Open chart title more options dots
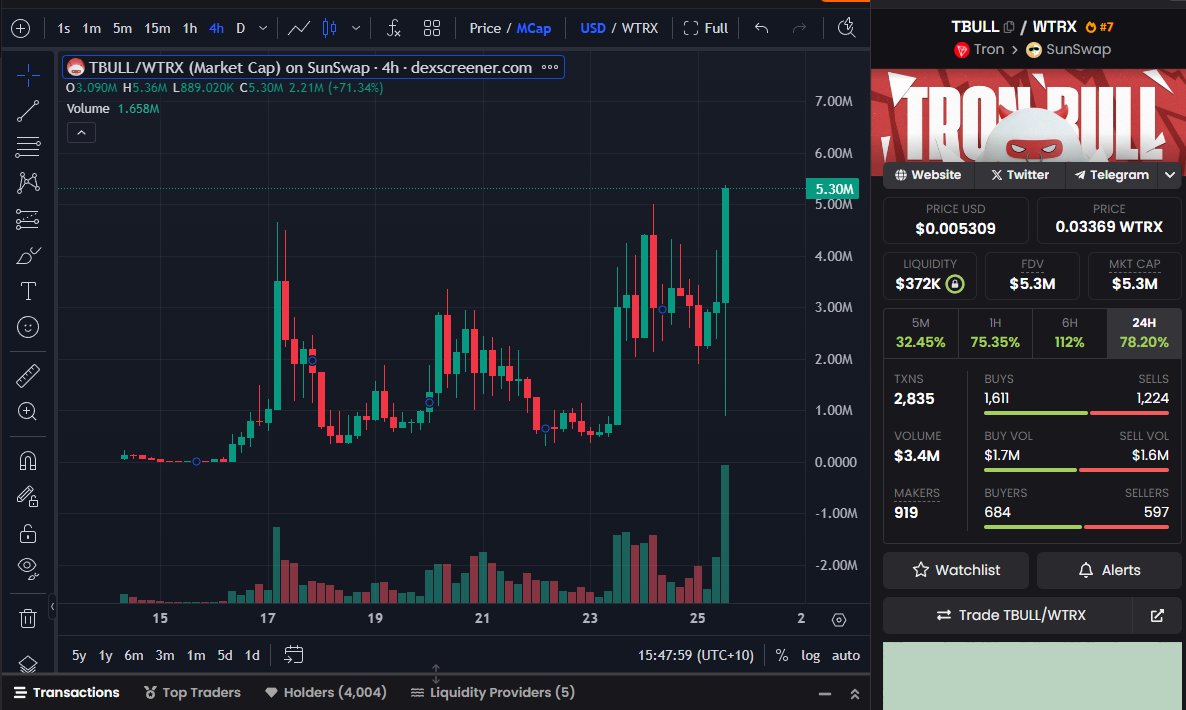The height and width of the screenshot is (710, 1186). (550, 67)
